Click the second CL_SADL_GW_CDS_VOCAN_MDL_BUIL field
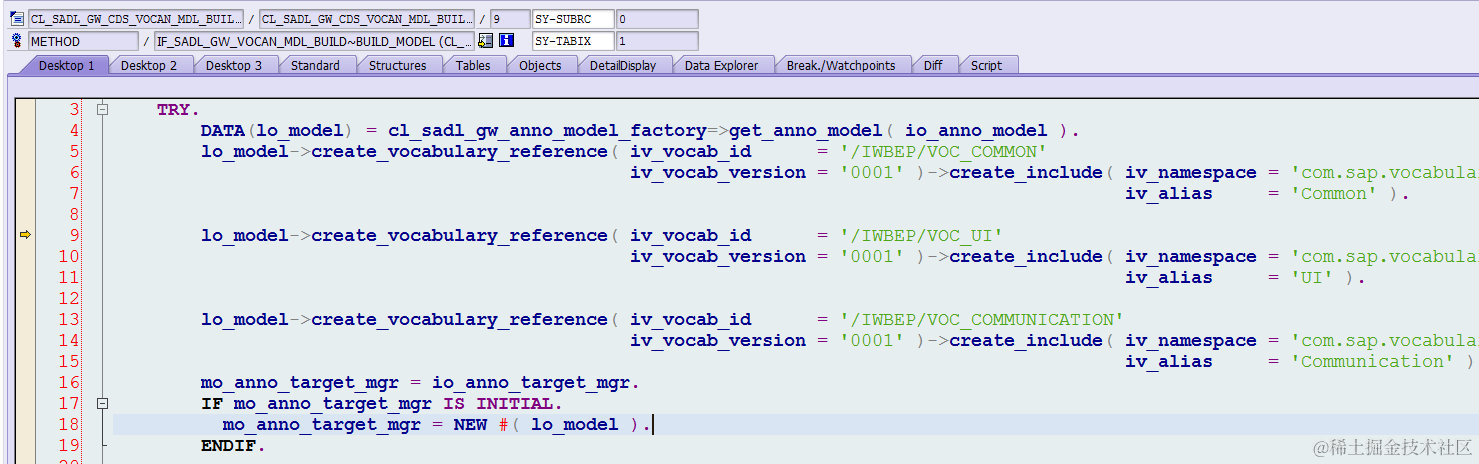Viewport: 1479px width, 464px height. coord(366,19)
